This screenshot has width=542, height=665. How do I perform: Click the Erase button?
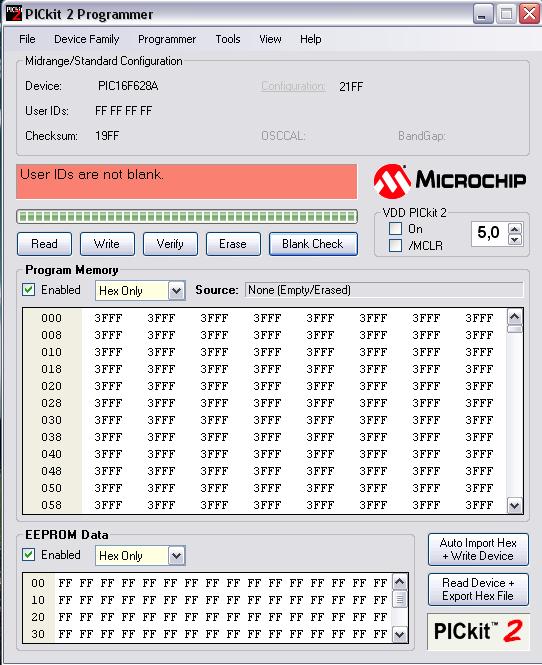[x=233, y=244]
